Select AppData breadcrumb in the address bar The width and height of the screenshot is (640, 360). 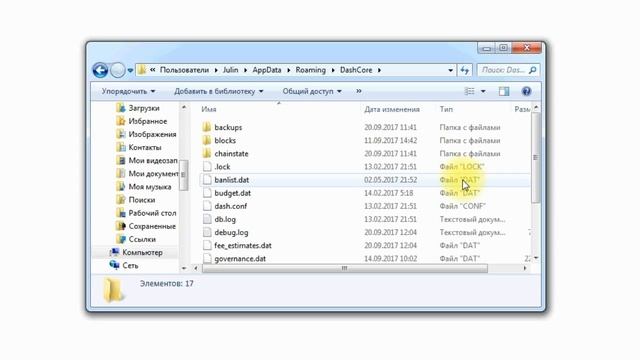(267, 70)
